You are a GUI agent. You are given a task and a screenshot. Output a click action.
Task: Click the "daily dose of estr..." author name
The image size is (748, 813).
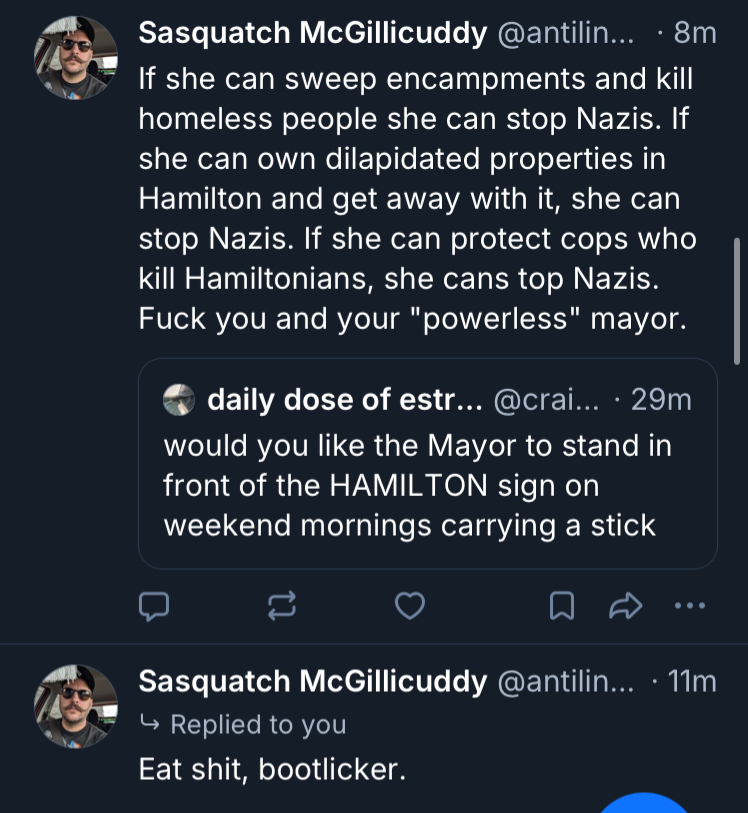click(345, 400)
